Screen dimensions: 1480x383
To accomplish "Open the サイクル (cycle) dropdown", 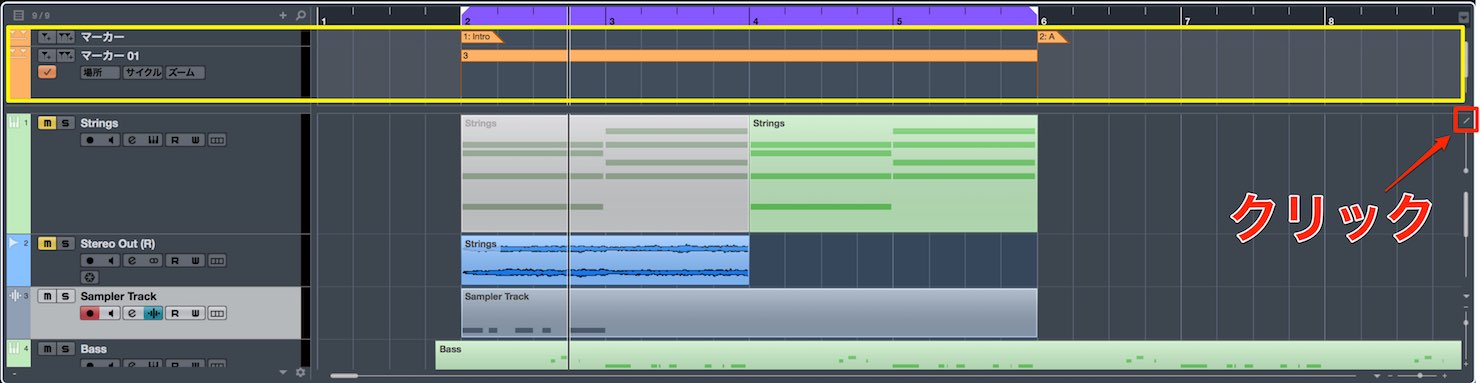I will click(143, 73).
